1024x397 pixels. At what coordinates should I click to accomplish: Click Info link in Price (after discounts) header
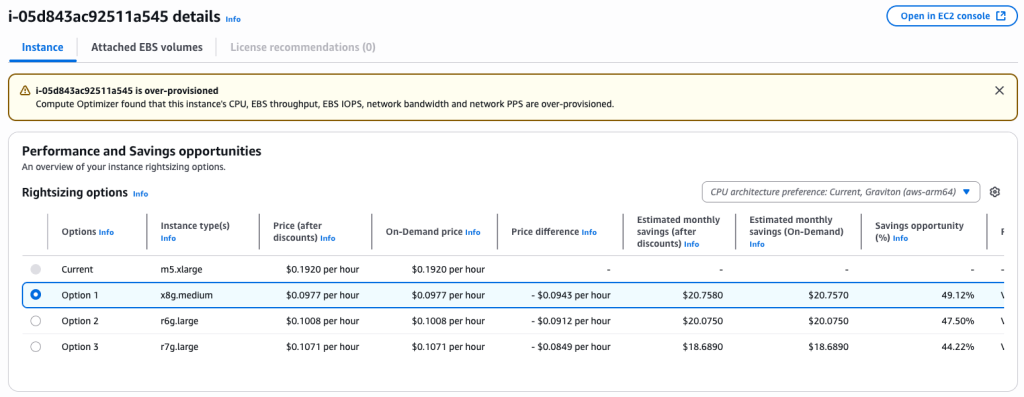[x=328, y=238]
